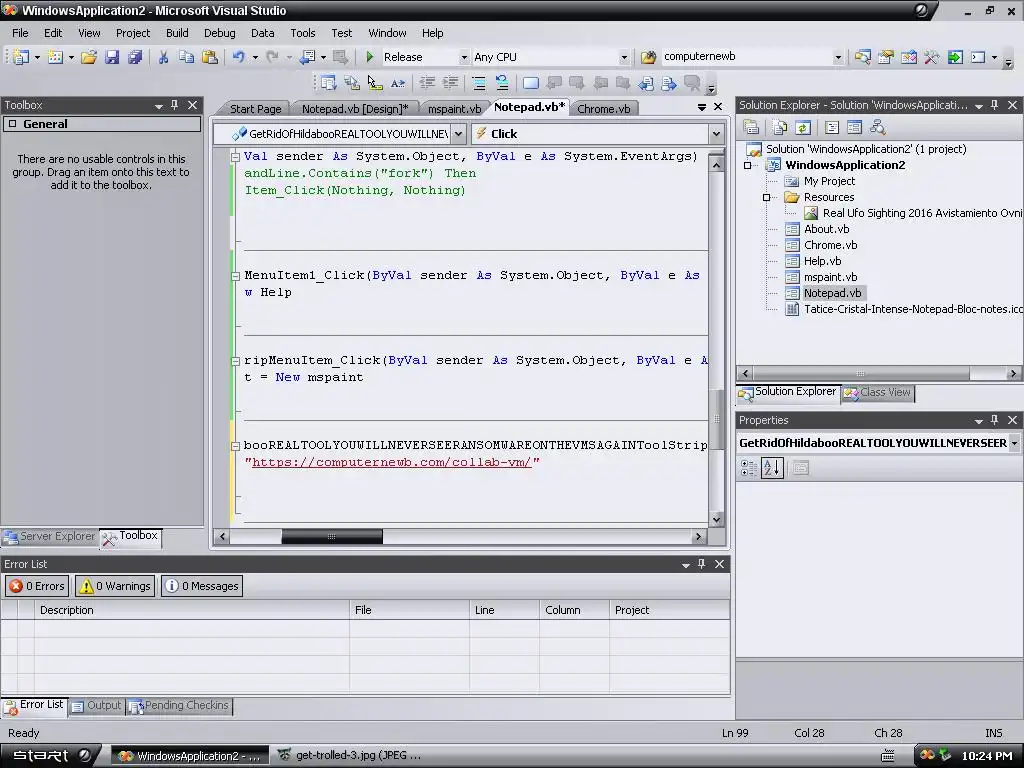Screen dimensions: 1024x768
Task: Save the current file with the floppy icon
Action: 112,57
